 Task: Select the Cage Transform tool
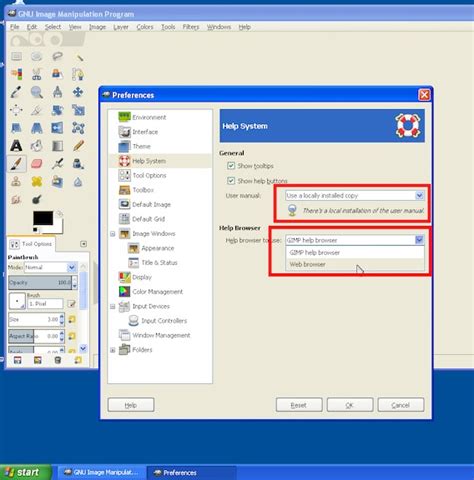click(x=78, y=128)
